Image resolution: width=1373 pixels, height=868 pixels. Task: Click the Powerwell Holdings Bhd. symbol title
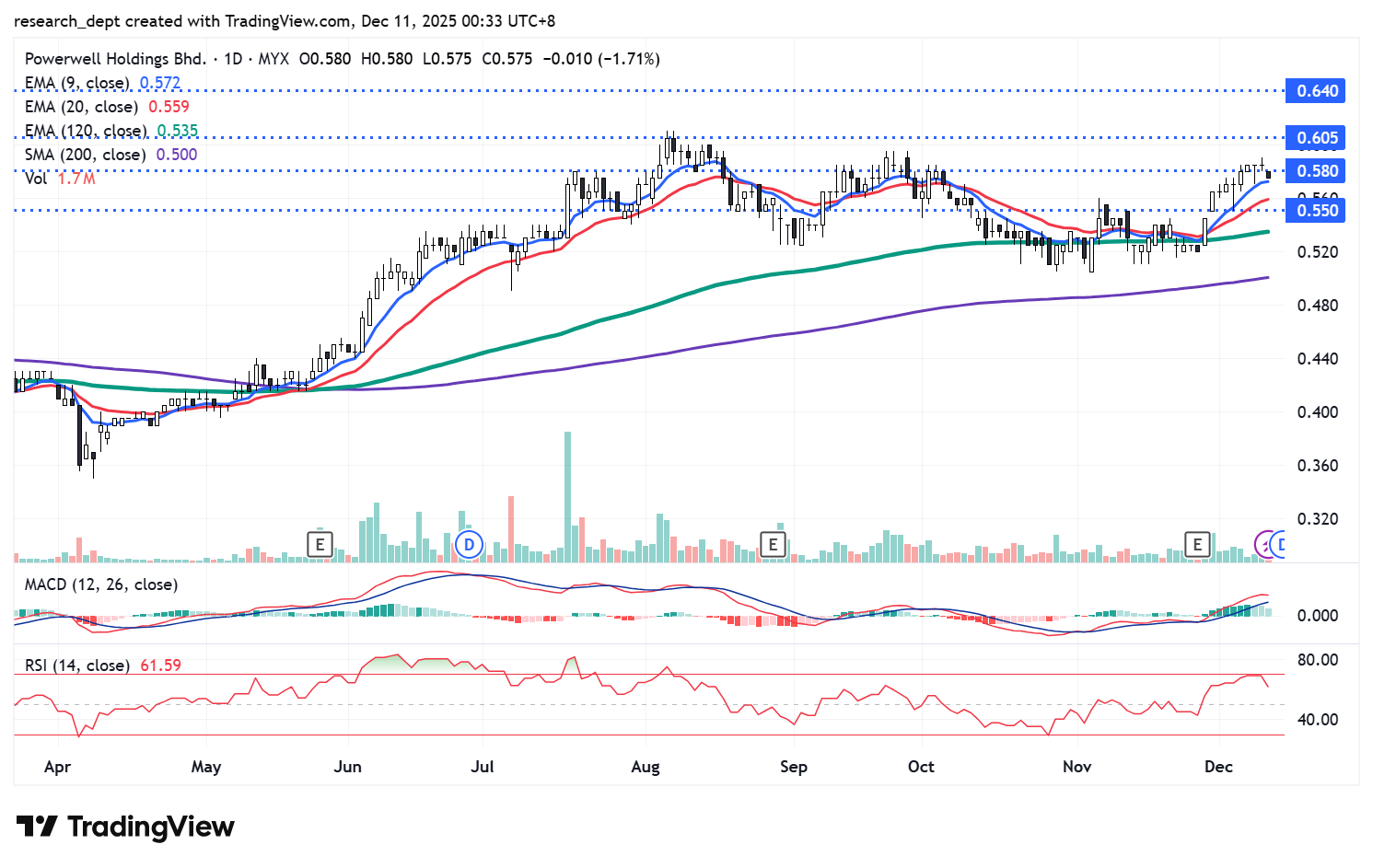(x=115, y=59)
